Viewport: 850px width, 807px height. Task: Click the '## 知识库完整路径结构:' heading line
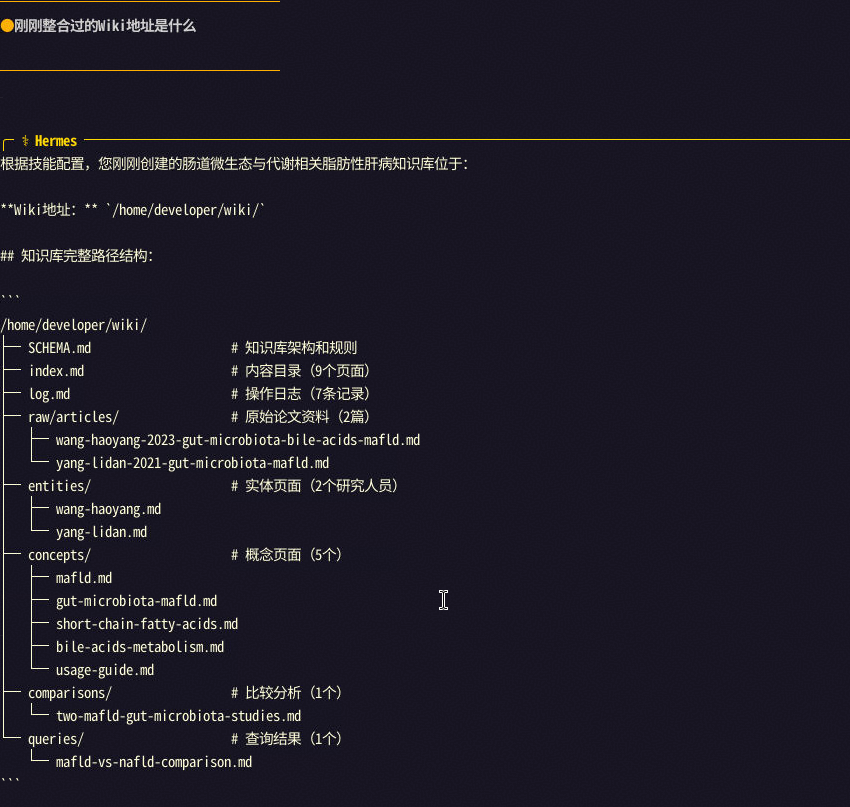[x=77, y=256]
